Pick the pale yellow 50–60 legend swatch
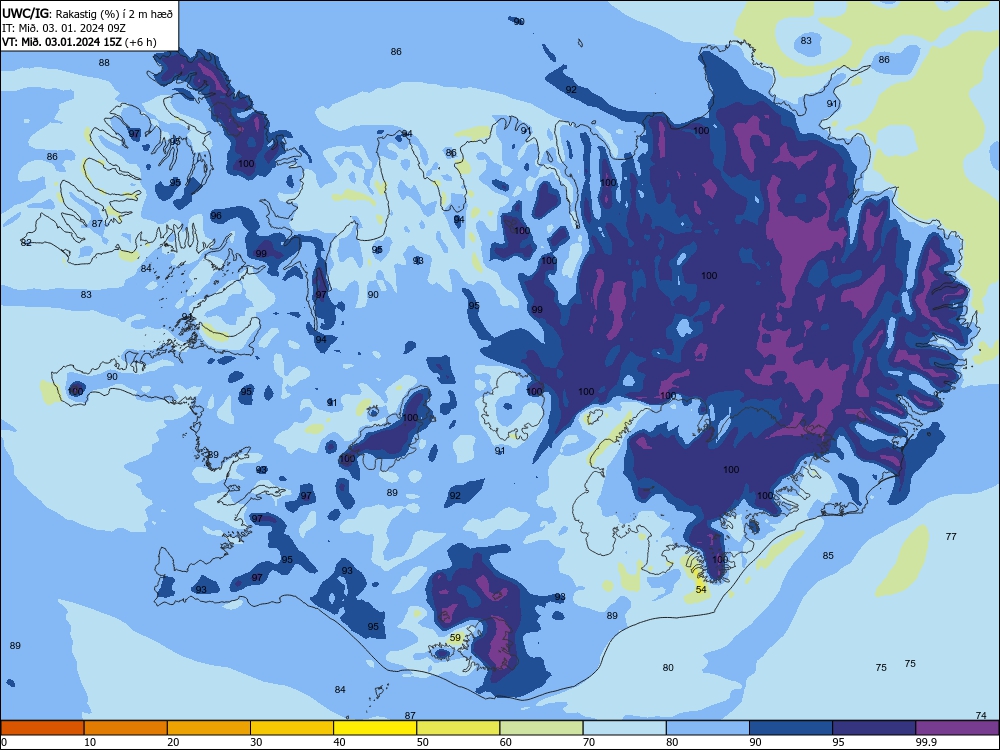Image resolution: width=1000 pixels, height=750 pixels. point(459,728)
